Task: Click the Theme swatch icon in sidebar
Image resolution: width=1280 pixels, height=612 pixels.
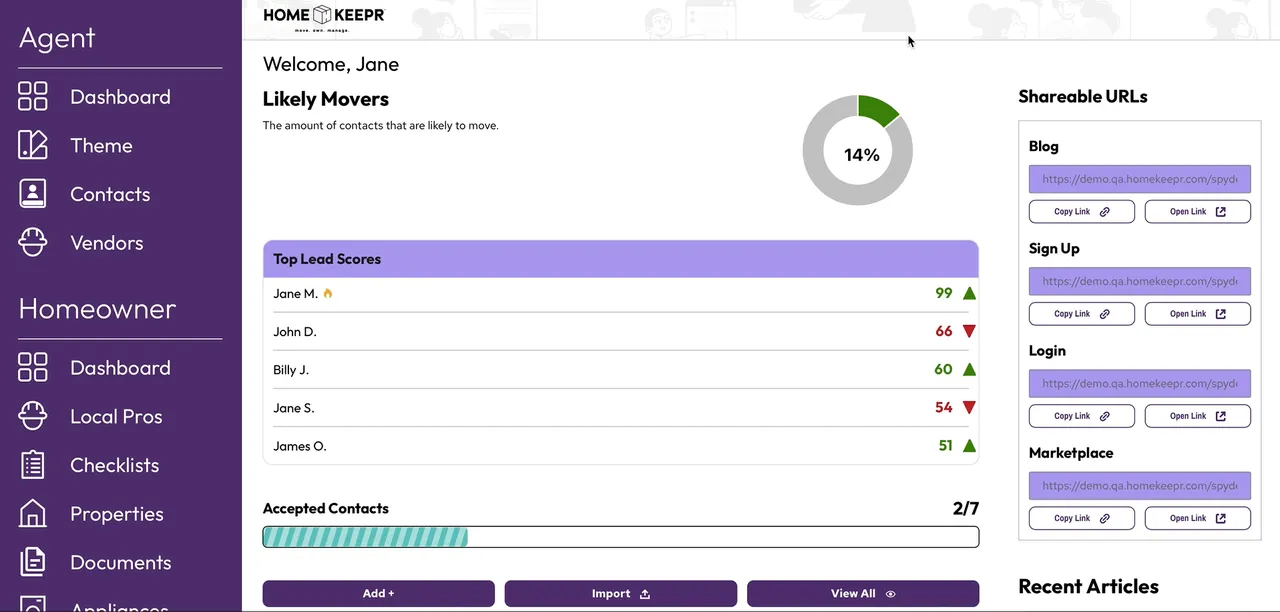Action: tap(33, 145)
